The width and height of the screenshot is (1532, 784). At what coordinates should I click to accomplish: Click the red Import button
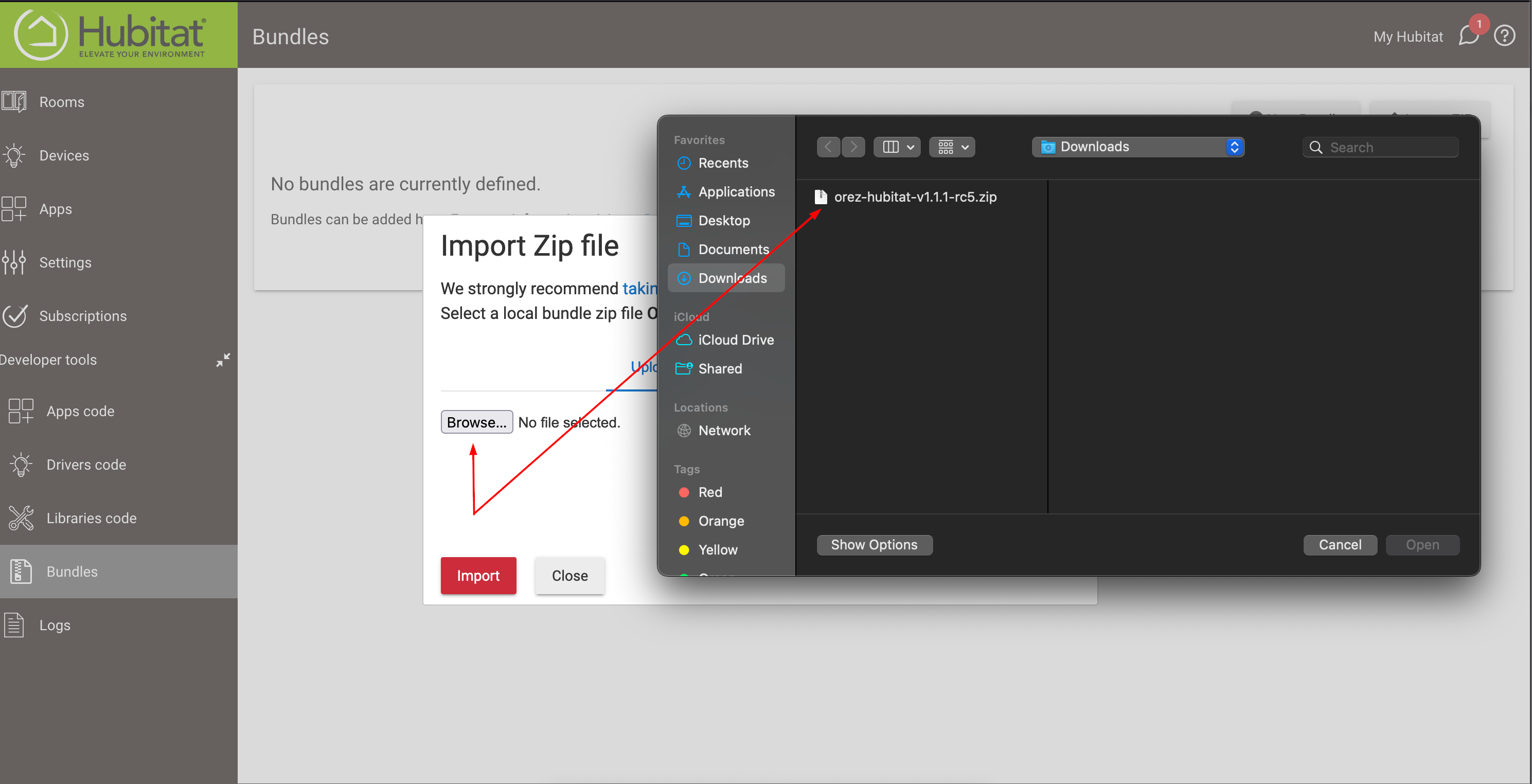tap(477, 576)
